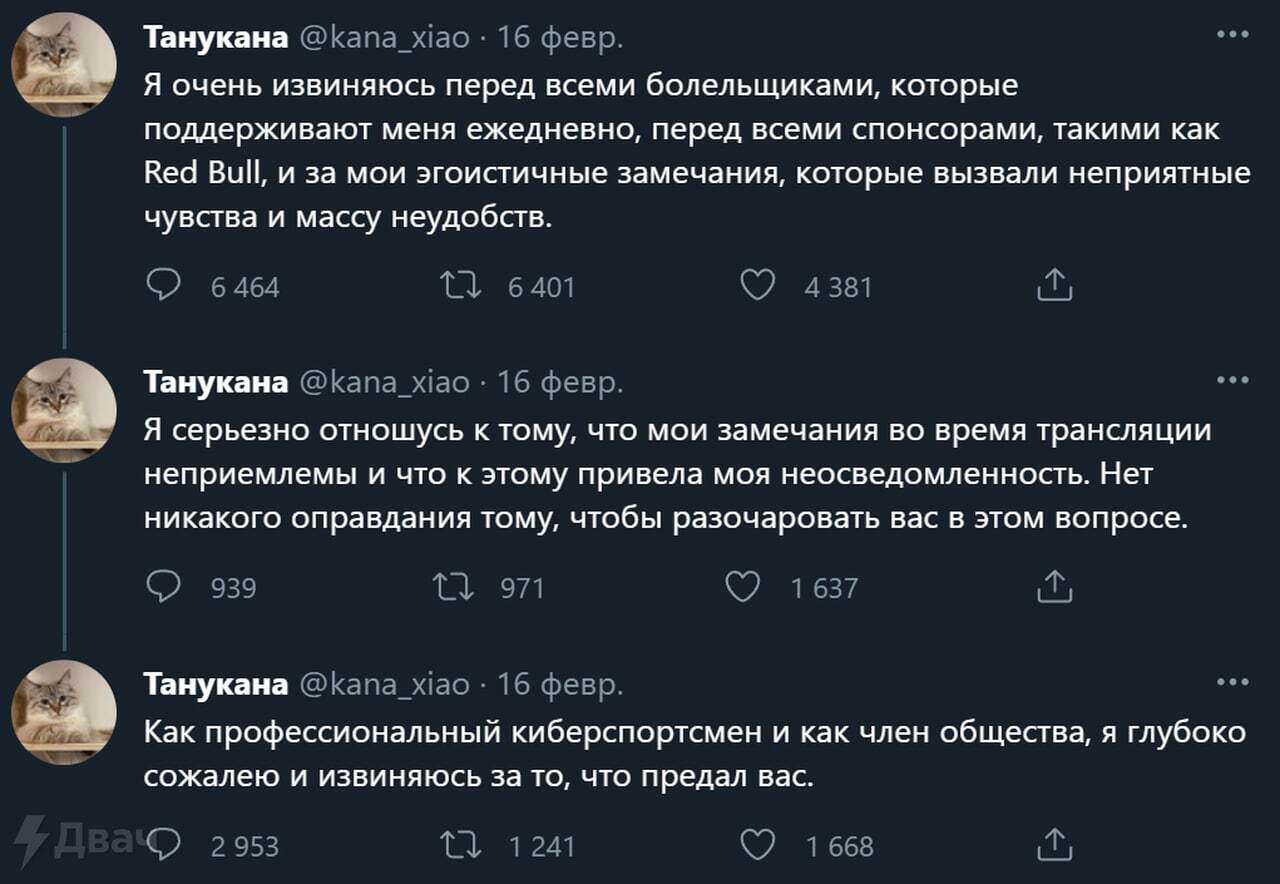Open the 16 февр. timestamp of third tweet

(560, 684)
